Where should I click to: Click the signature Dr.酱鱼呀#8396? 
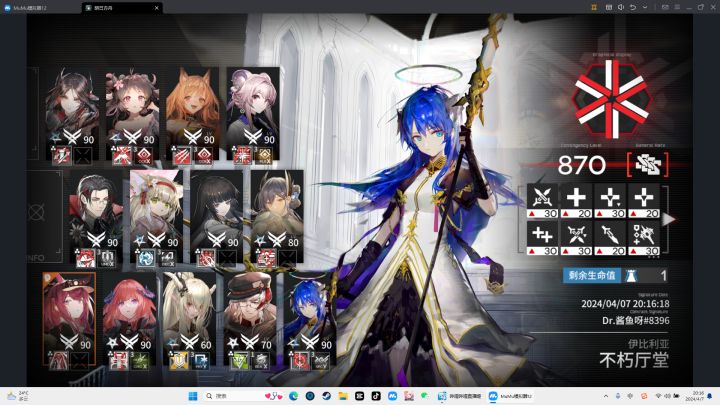tap(636, 321)
